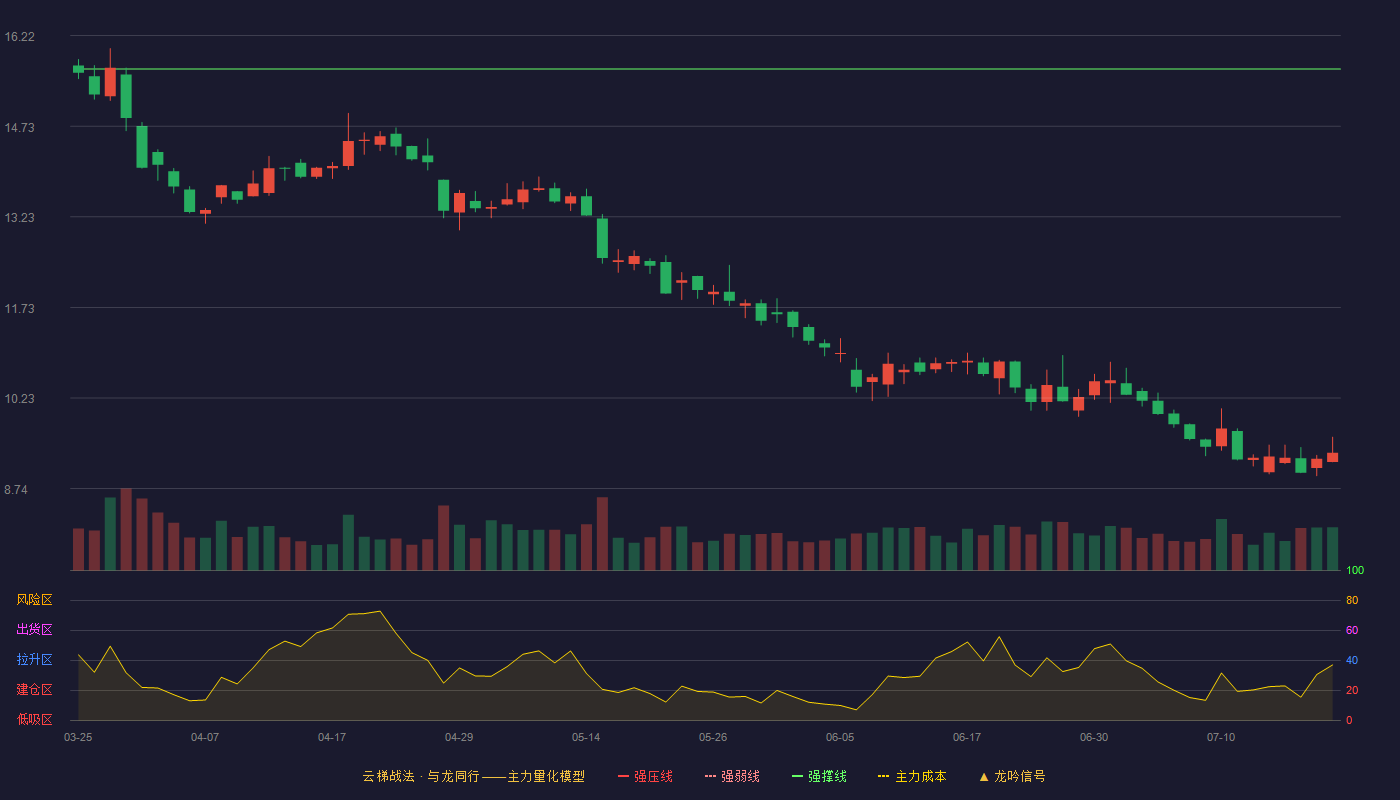Select the 04-29 date label
This screenshot has width=1400, height=800.
tap(459, 737)
